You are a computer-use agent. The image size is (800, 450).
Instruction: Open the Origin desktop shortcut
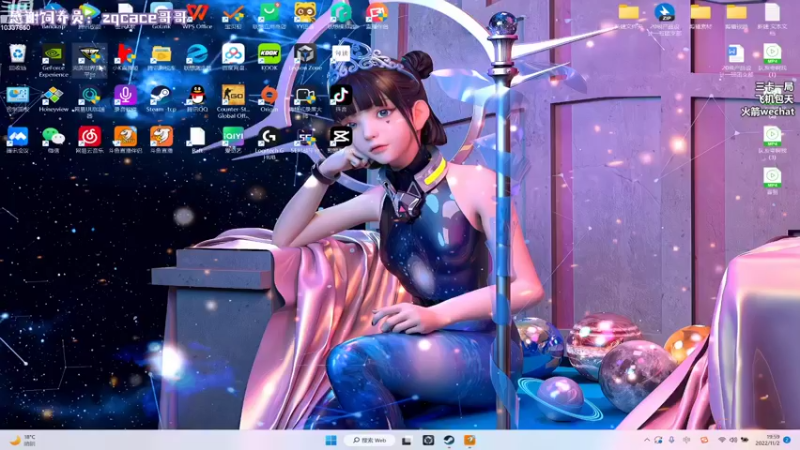click(x=269, y=96)
